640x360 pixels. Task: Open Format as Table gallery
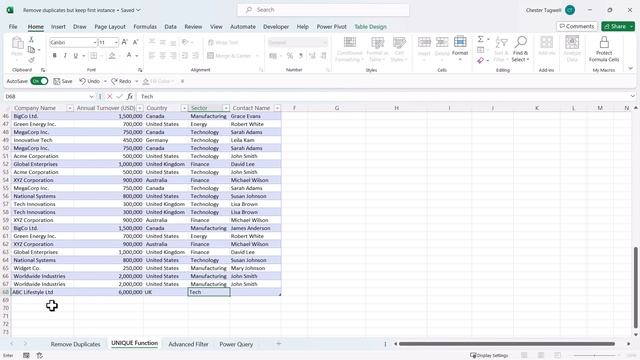pos(377,49)
